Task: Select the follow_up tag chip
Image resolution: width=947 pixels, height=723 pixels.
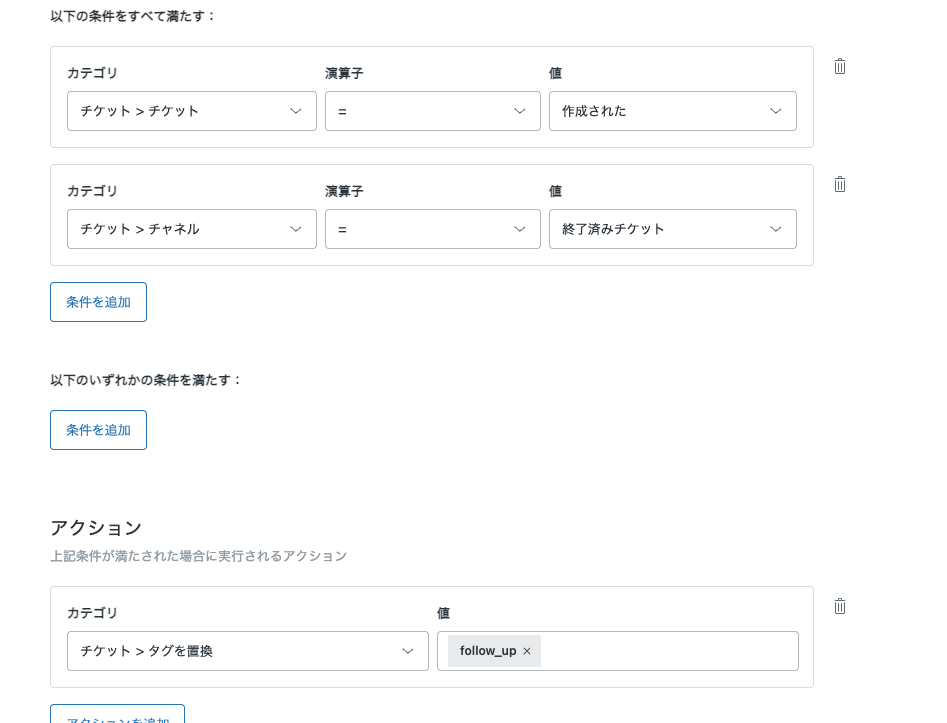Action: coord(488,651)
